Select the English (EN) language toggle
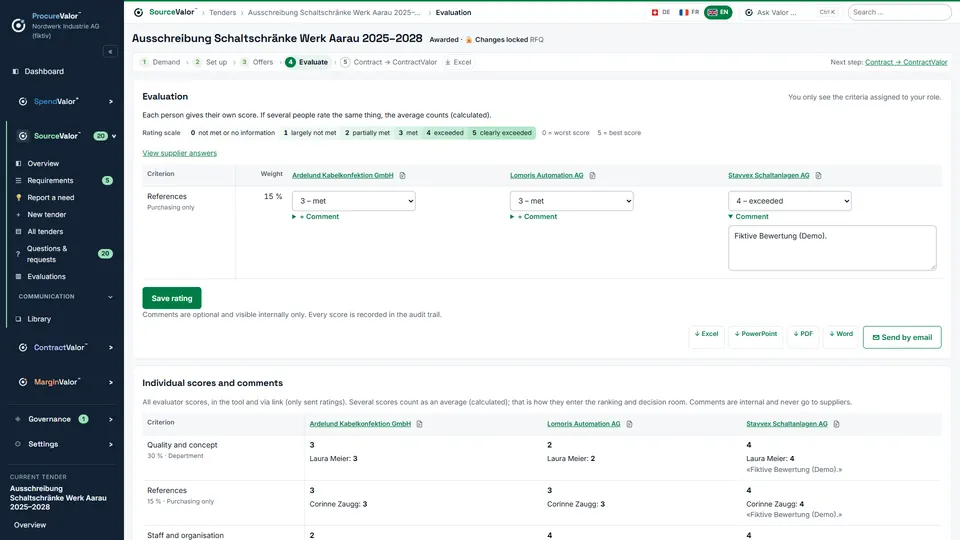The image size is (960, 540). [x=718, y=12]
